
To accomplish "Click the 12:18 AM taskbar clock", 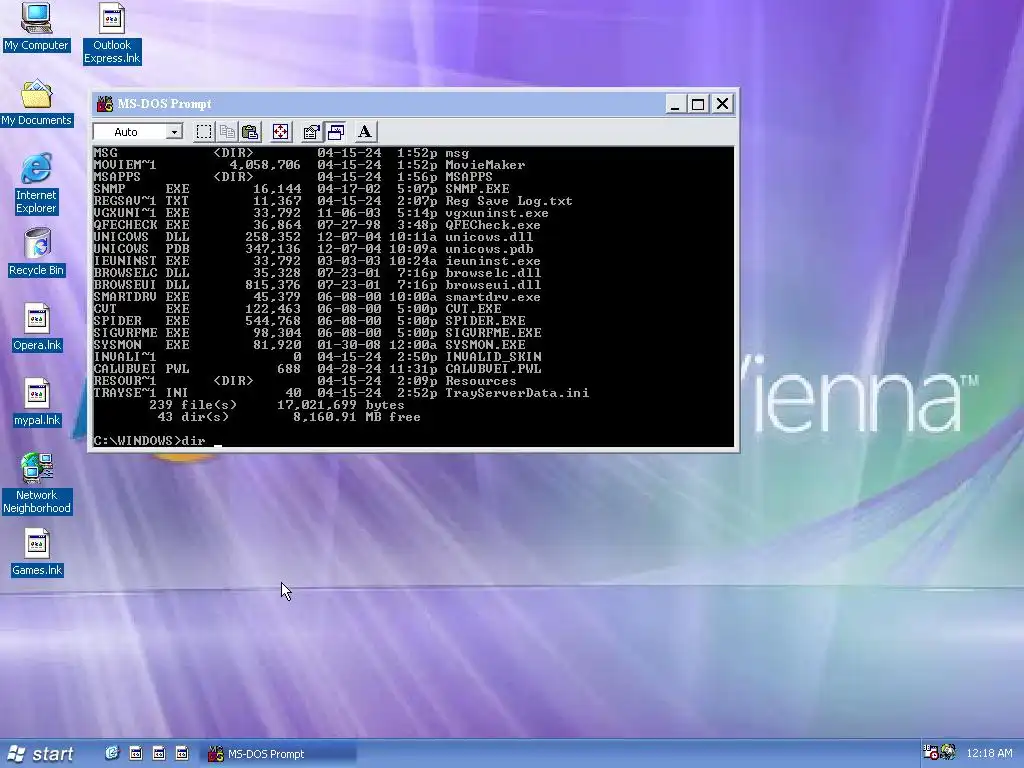I will click(x=989, y=753).
